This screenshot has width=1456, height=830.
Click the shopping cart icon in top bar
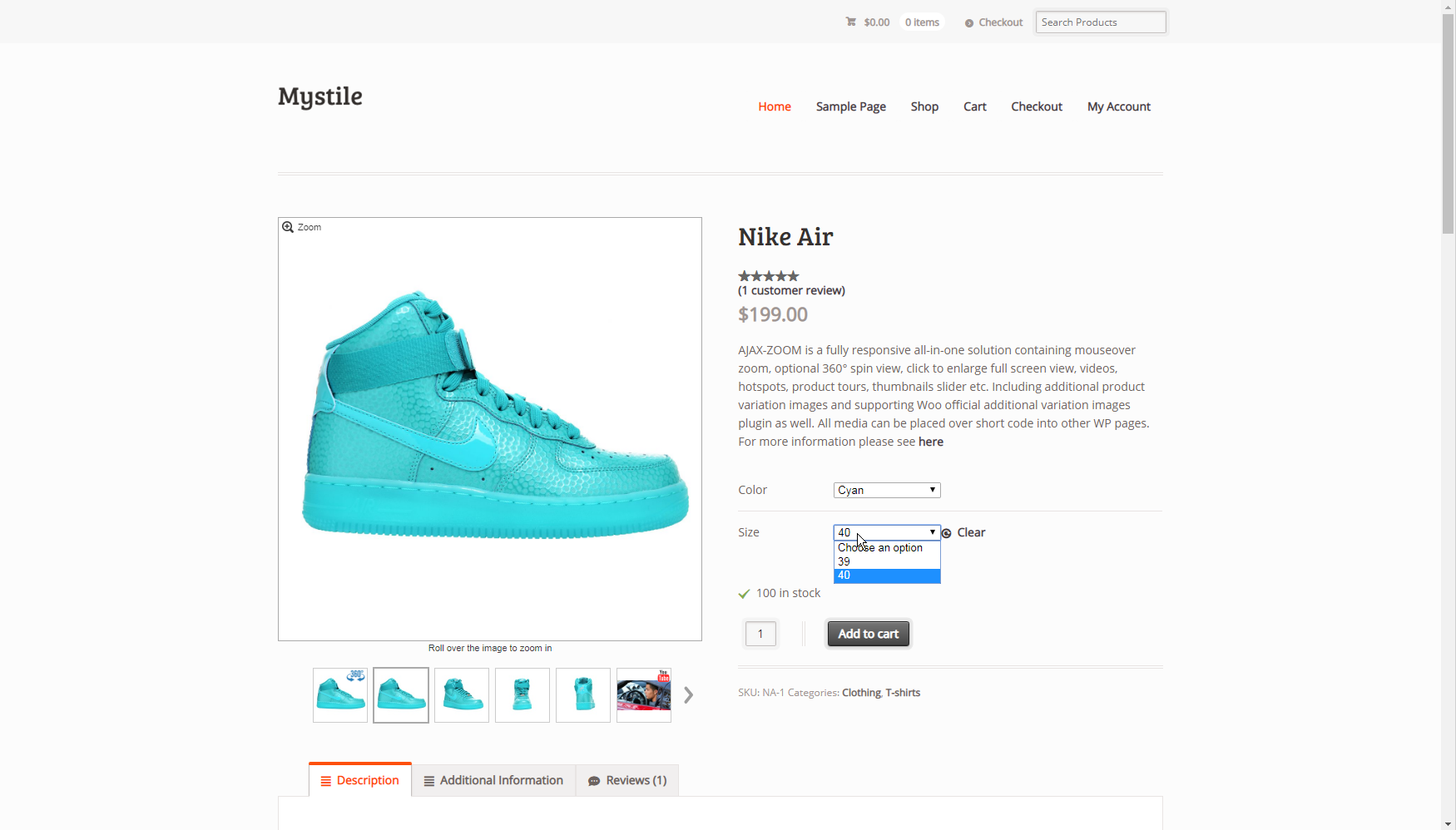pos(851,22)
